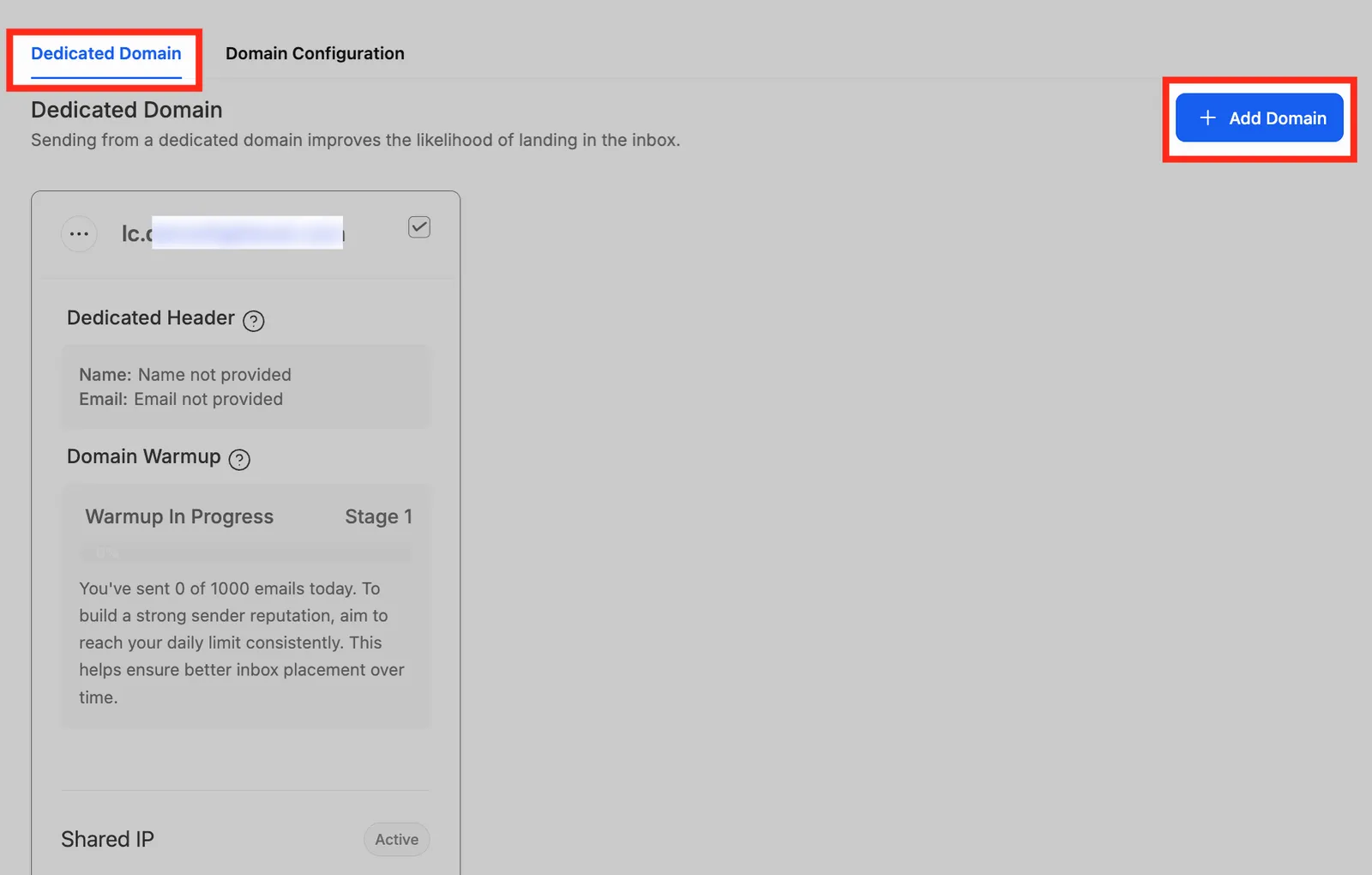This screenshot has height=875, width=1372.
Task: Click the help icon beside Dedicated Header
Action: click(x=254, y=321)
